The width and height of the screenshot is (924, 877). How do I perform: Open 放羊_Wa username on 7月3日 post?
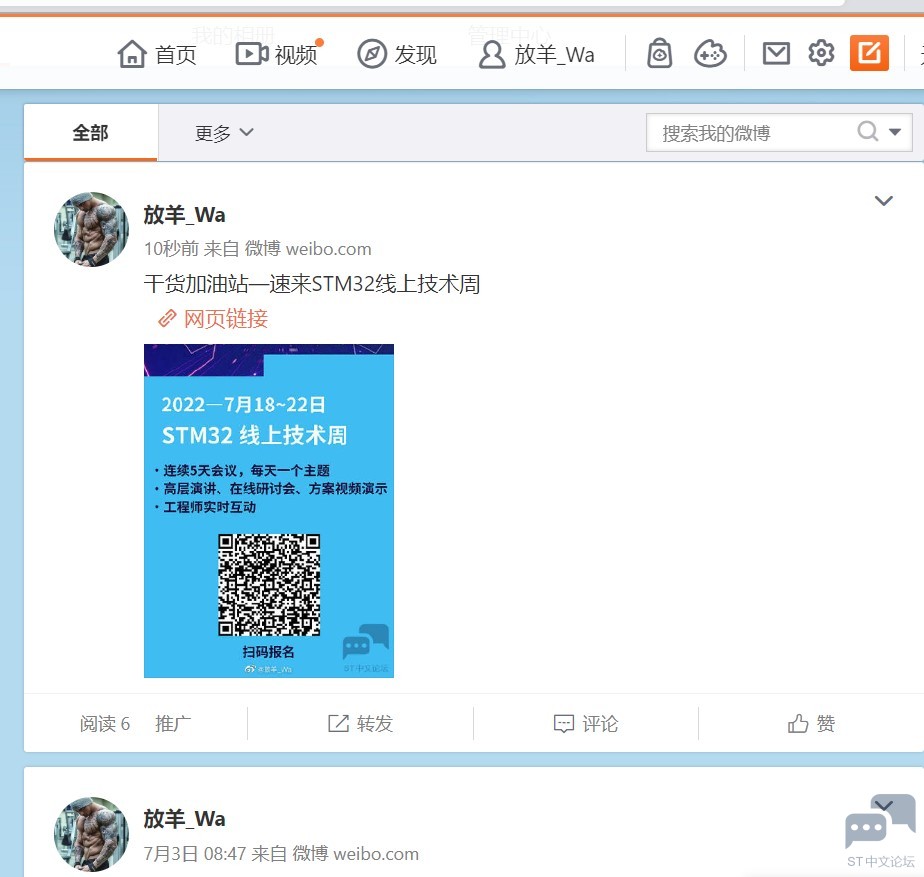[184, 819]
